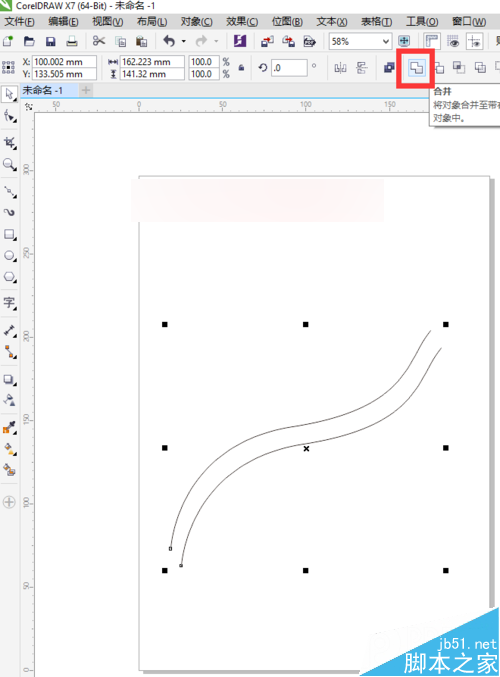500x677 pixels.
Task: Click the Export icon
Action: [x=288, y=41]
